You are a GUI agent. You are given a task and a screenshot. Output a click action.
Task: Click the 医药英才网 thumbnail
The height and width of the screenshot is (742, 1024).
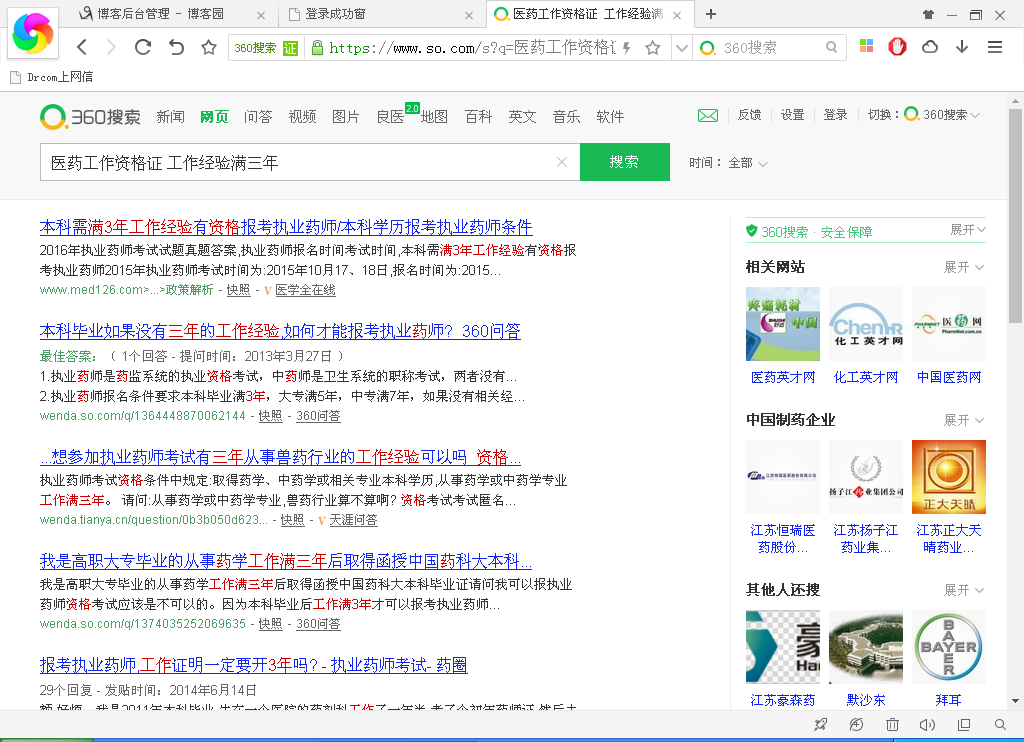pos(783,324)
